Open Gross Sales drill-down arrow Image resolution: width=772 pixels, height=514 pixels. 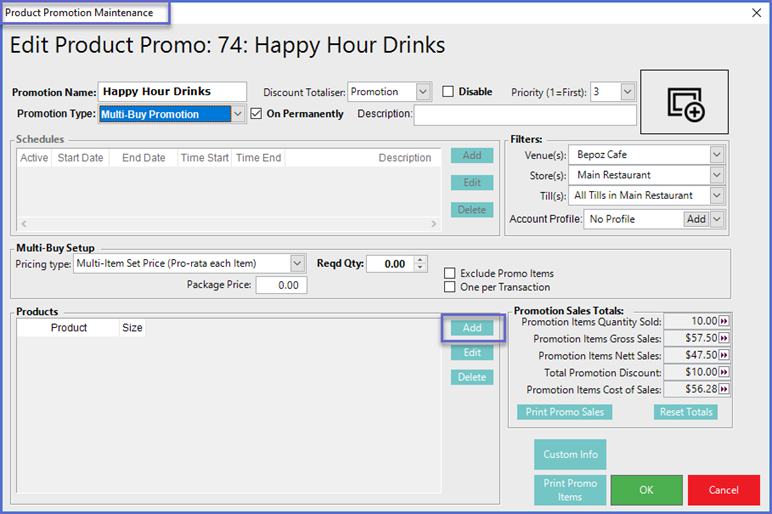[724, 338]
